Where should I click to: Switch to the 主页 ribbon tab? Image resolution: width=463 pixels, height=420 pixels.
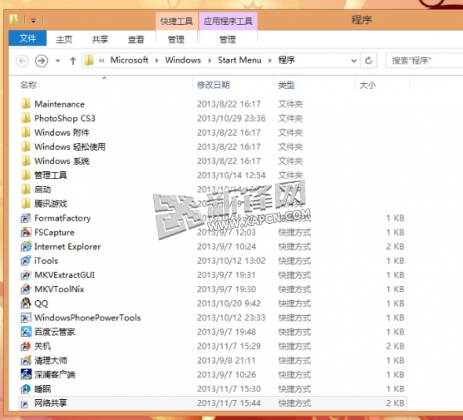64,39
